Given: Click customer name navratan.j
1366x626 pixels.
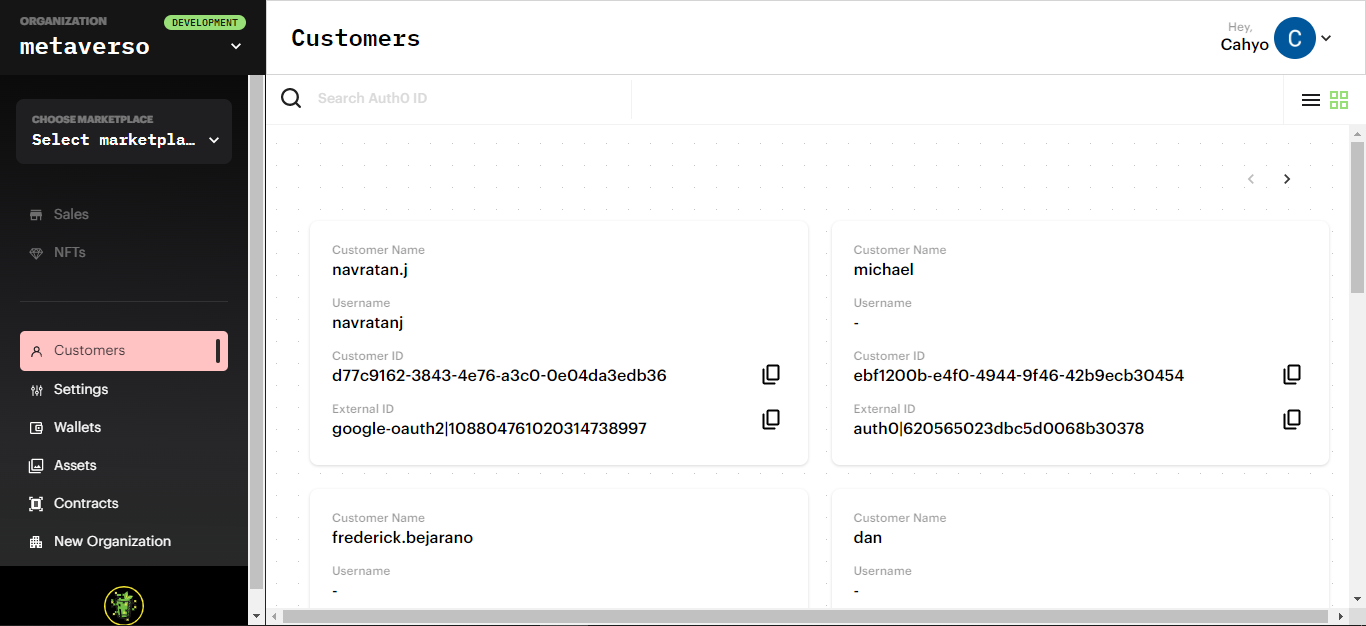Looking at the screenshot, I should [x=370, y=270].
